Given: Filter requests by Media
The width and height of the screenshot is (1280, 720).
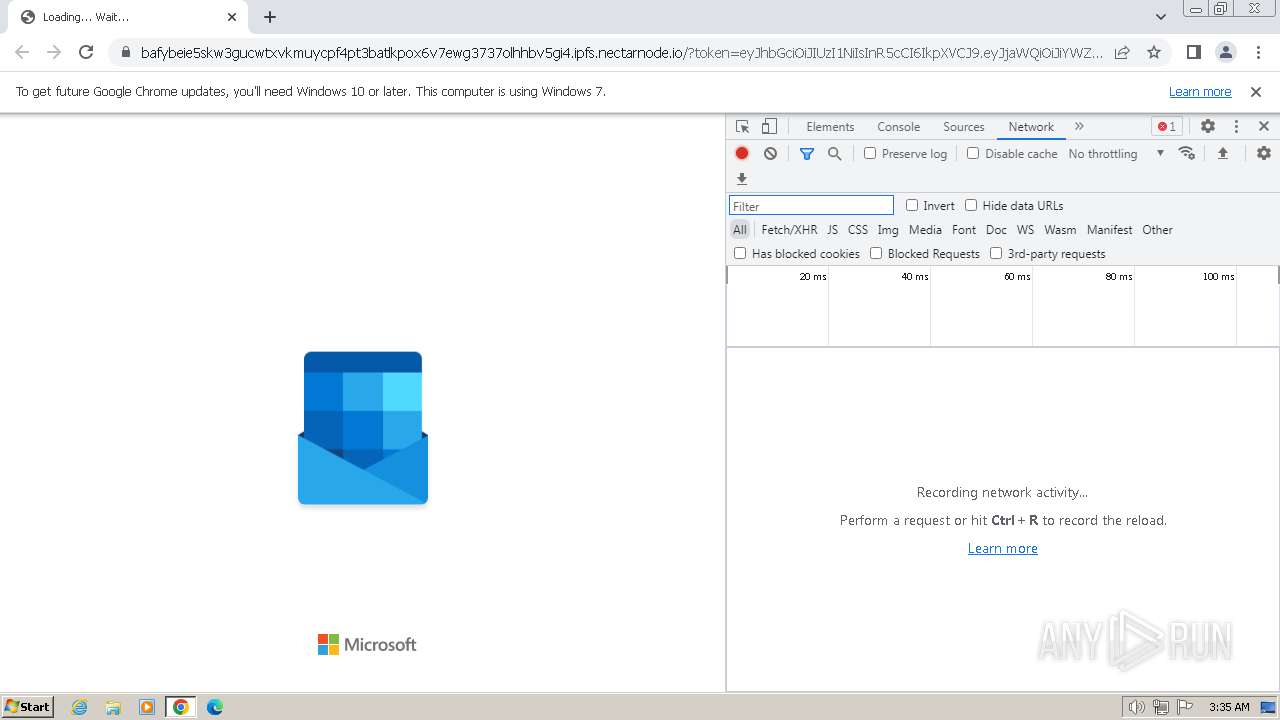Looking at the screenshot, I should [x=925, y=230].
